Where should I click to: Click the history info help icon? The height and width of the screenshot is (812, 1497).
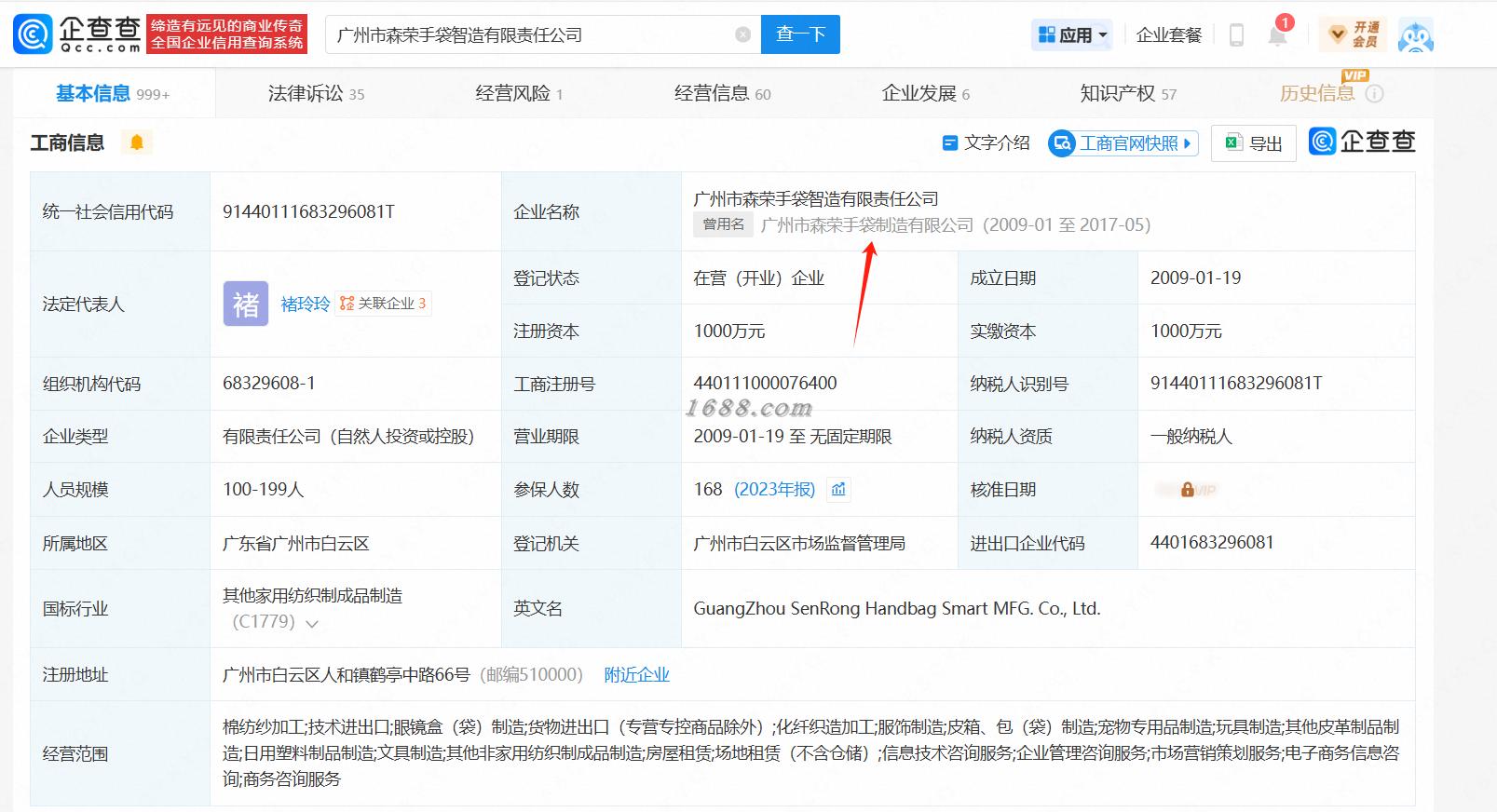click(x=1374, y=94)
